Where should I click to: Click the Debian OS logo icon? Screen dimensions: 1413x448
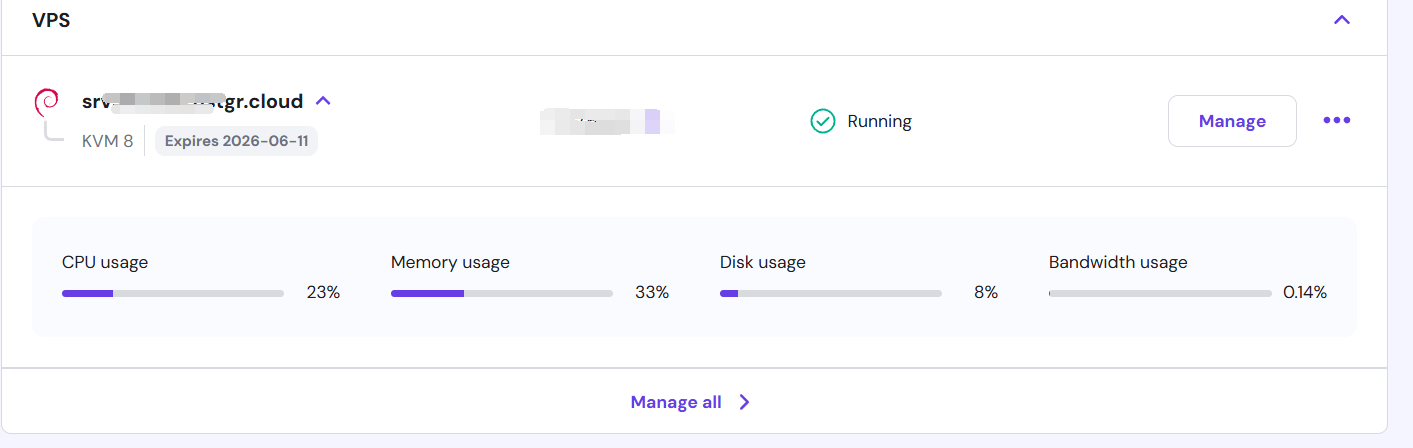(46, 101)
